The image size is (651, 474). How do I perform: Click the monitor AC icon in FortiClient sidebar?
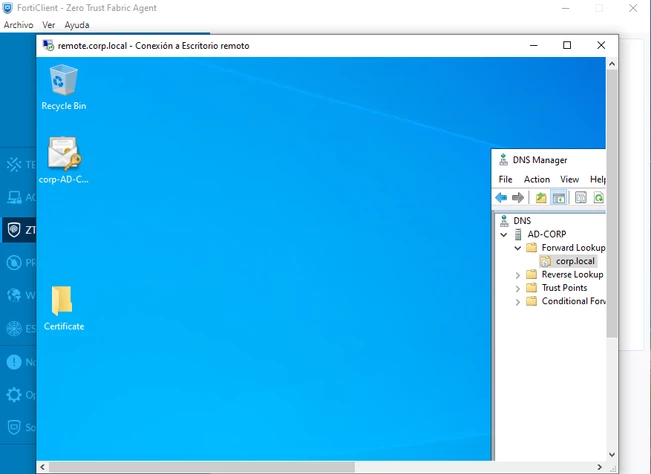(x=14, y=198)
